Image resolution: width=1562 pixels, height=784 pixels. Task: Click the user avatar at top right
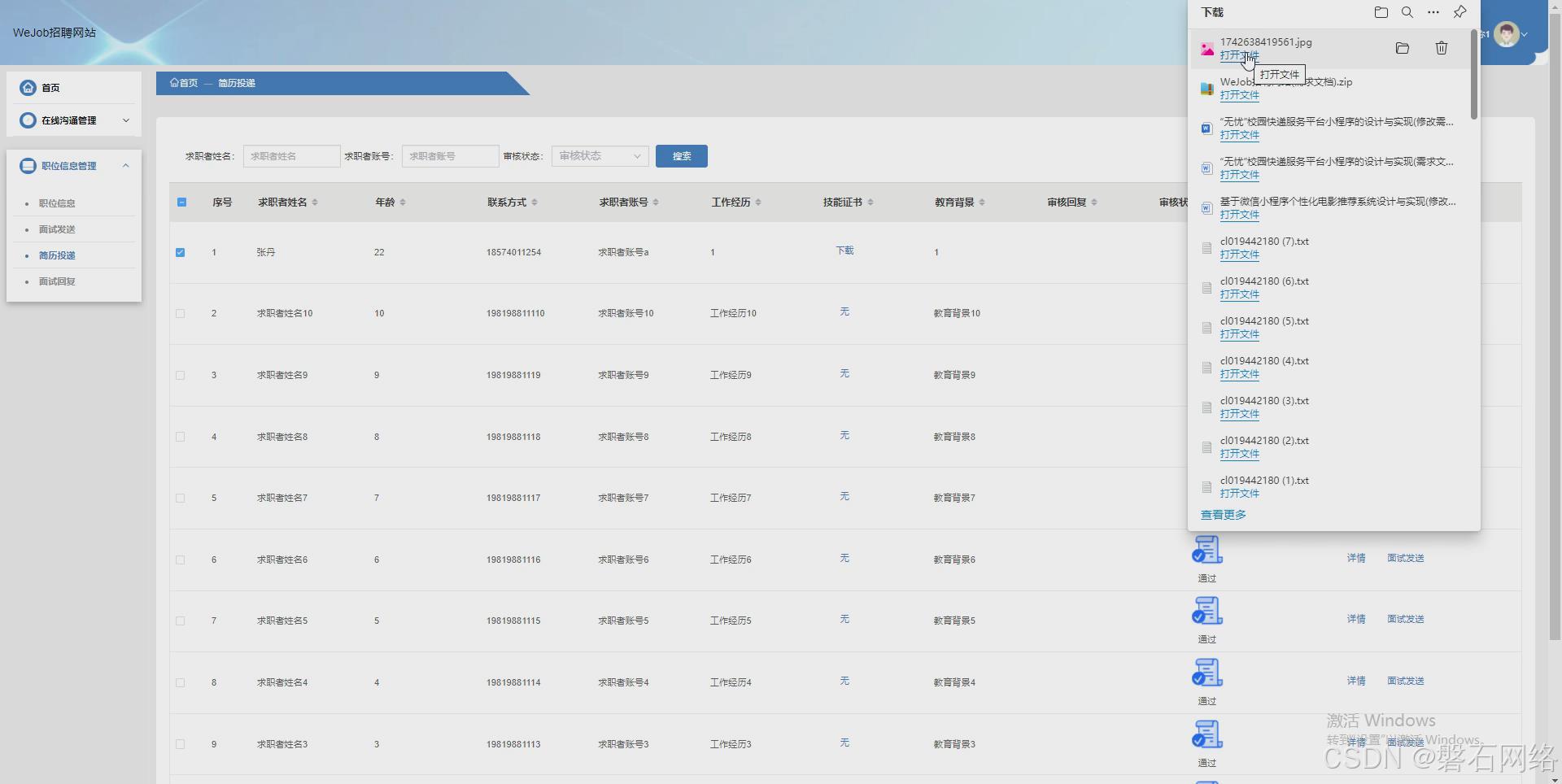(x=1506, y=34)
